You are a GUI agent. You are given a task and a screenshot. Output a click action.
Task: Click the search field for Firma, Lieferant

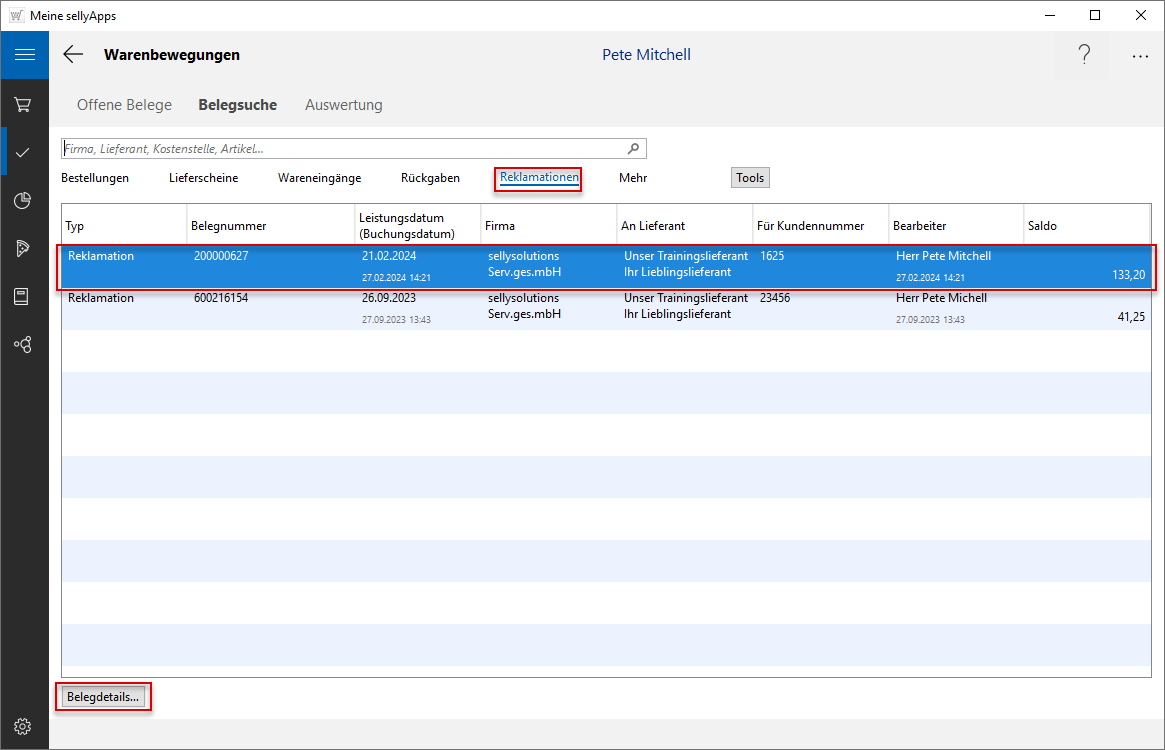coord(340,149)
